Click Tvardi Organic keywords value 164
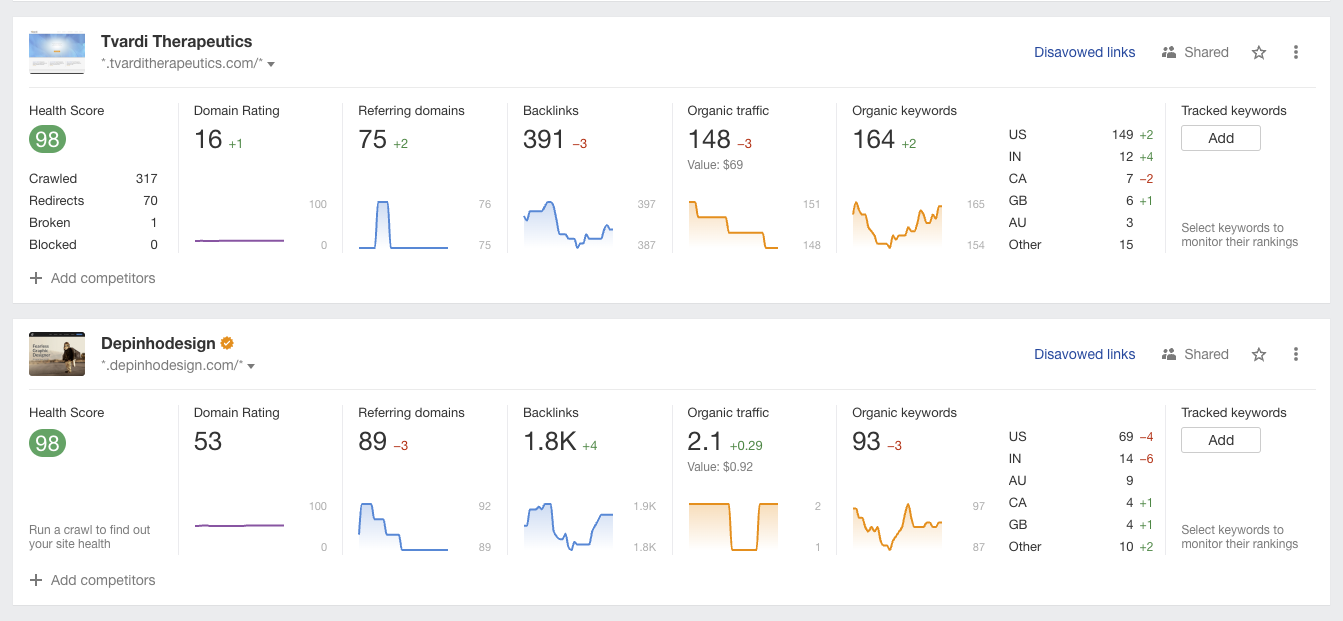The width and height of the screenshot is (1343, 621). (x=873, y=140)
